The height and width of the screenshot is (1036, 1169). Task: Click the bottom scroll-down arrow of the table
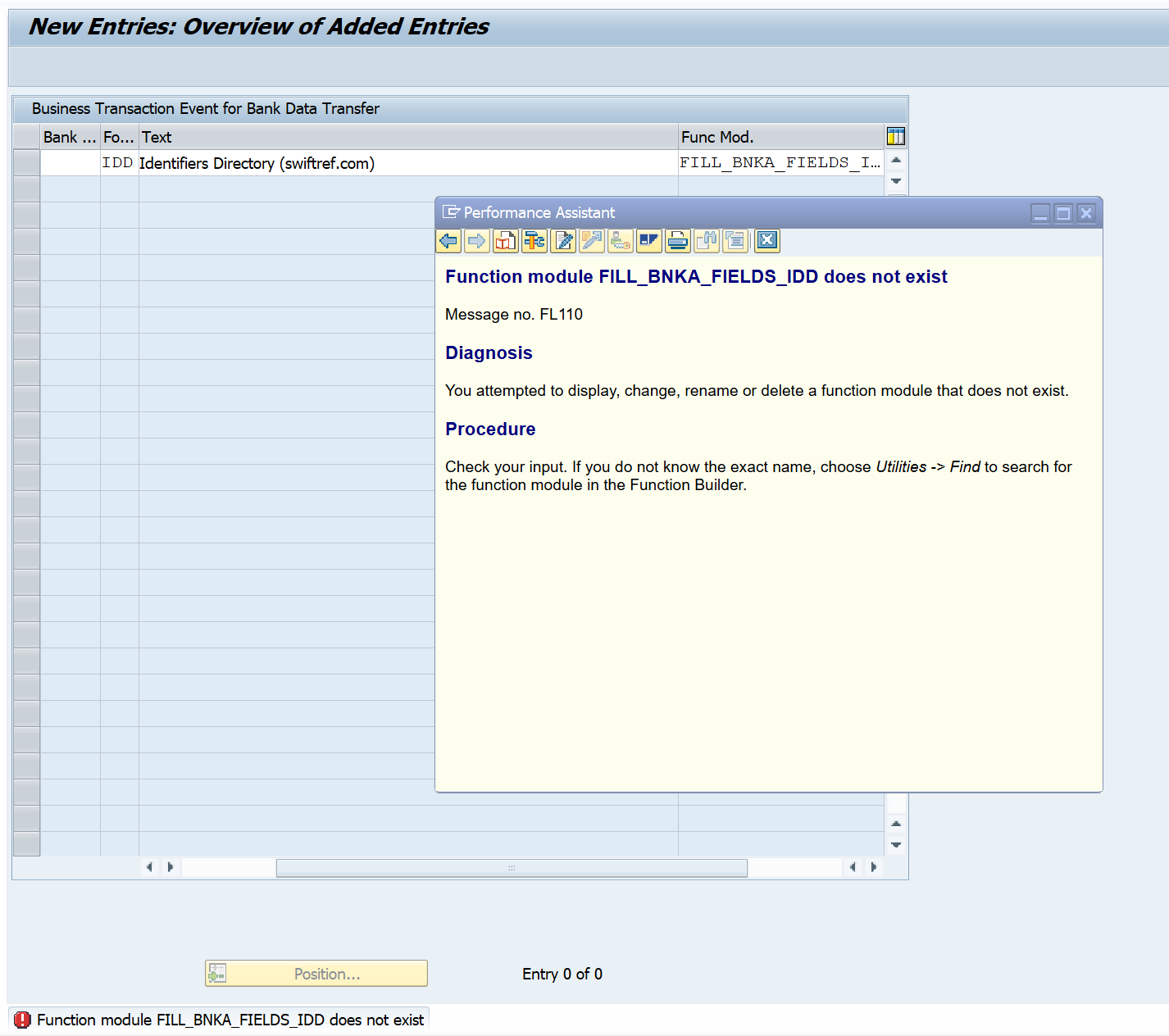(x=896, y=844)
